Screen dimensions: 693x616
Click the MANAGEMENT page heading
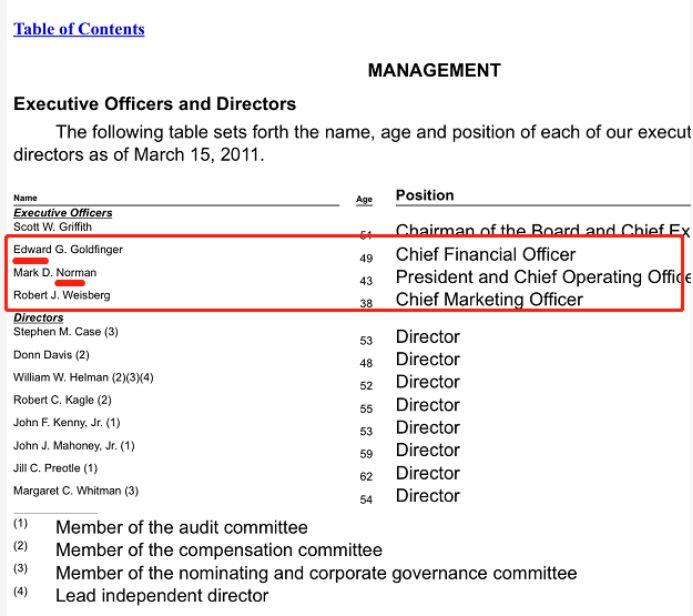[434, 70]
